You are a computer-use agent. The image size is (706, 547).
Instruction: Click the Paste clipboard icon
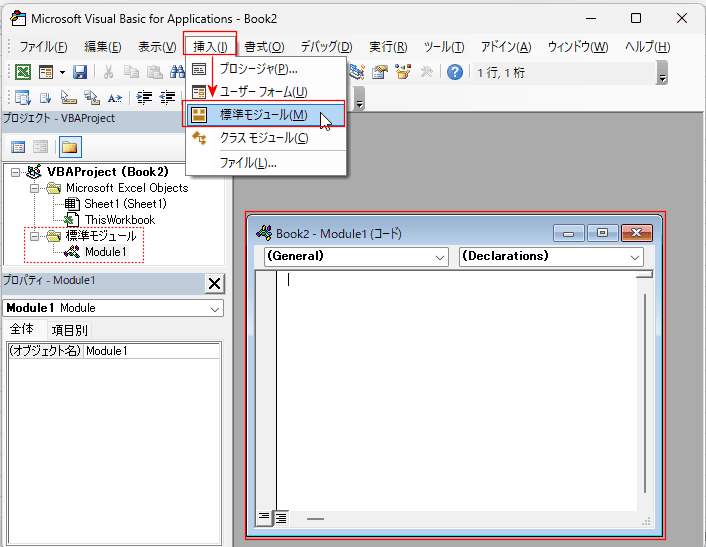[x=154, y=72]
